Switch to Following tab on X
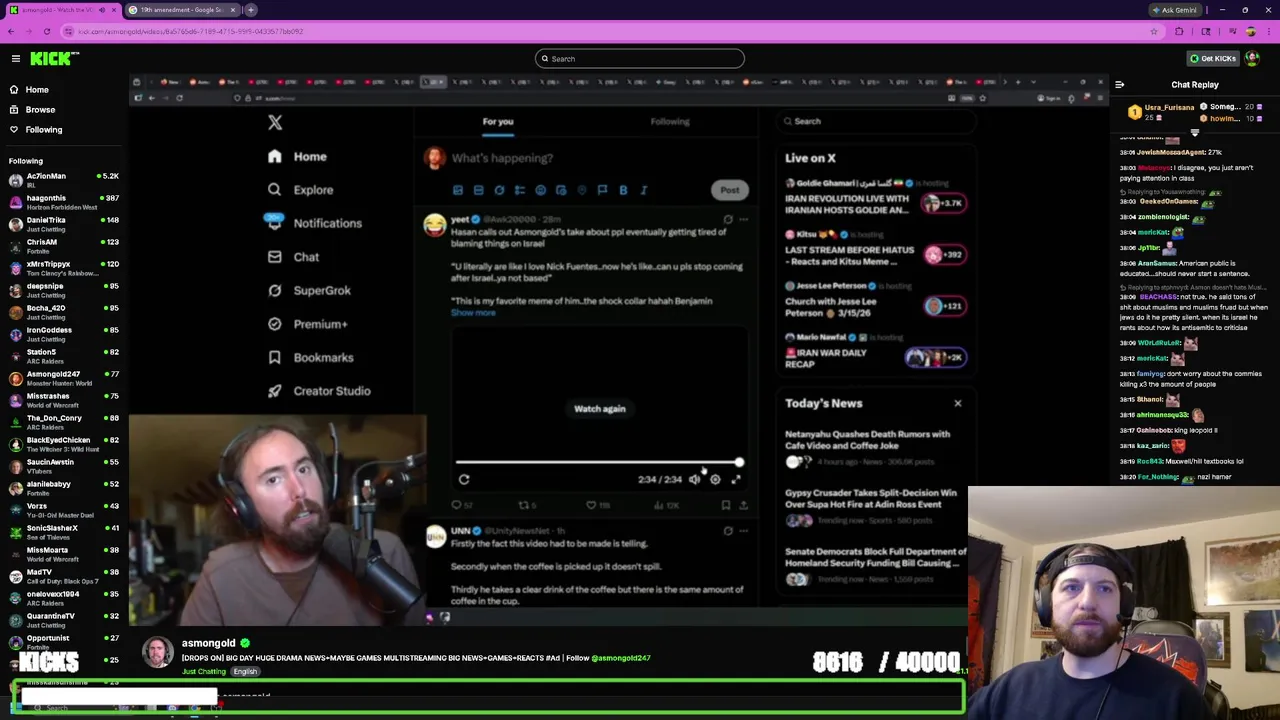Viewport: 1280px width, 720px height. [x=670, y=122]
